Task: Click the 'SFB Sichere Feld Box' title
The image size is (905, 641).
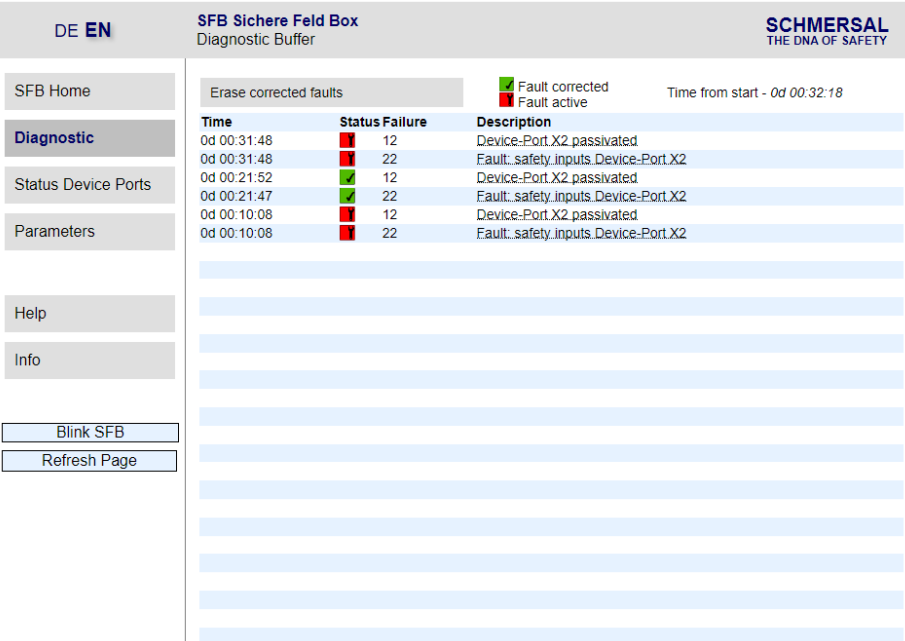Action: (278, 21)
